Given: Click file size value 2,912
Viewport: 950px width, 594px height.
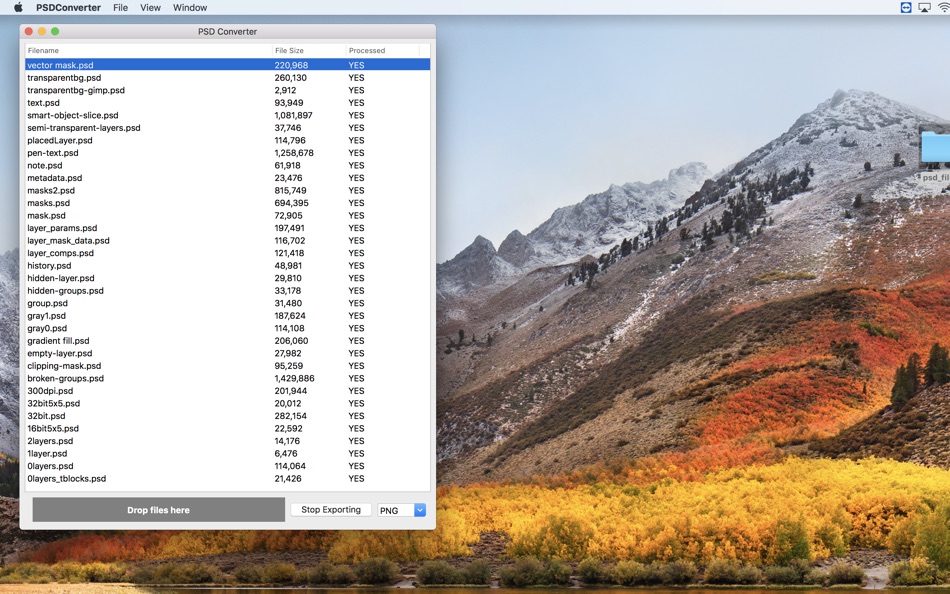Looking at the screenshot, I should (285, 90).
